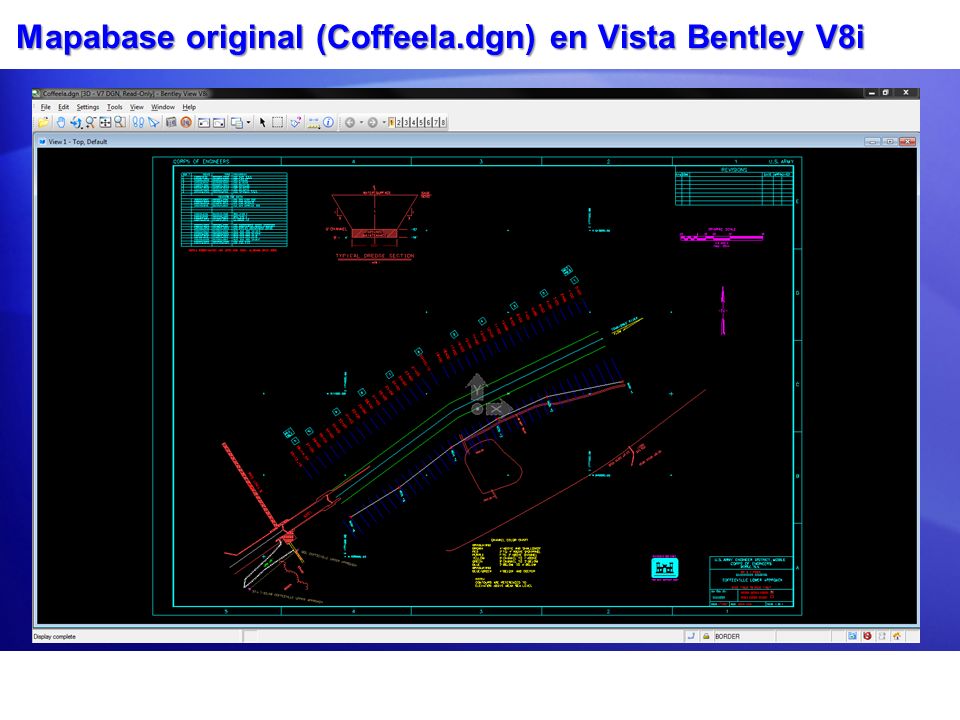Click the Bentley View application title icon
960x720 pixels.
tap(36, 93)
